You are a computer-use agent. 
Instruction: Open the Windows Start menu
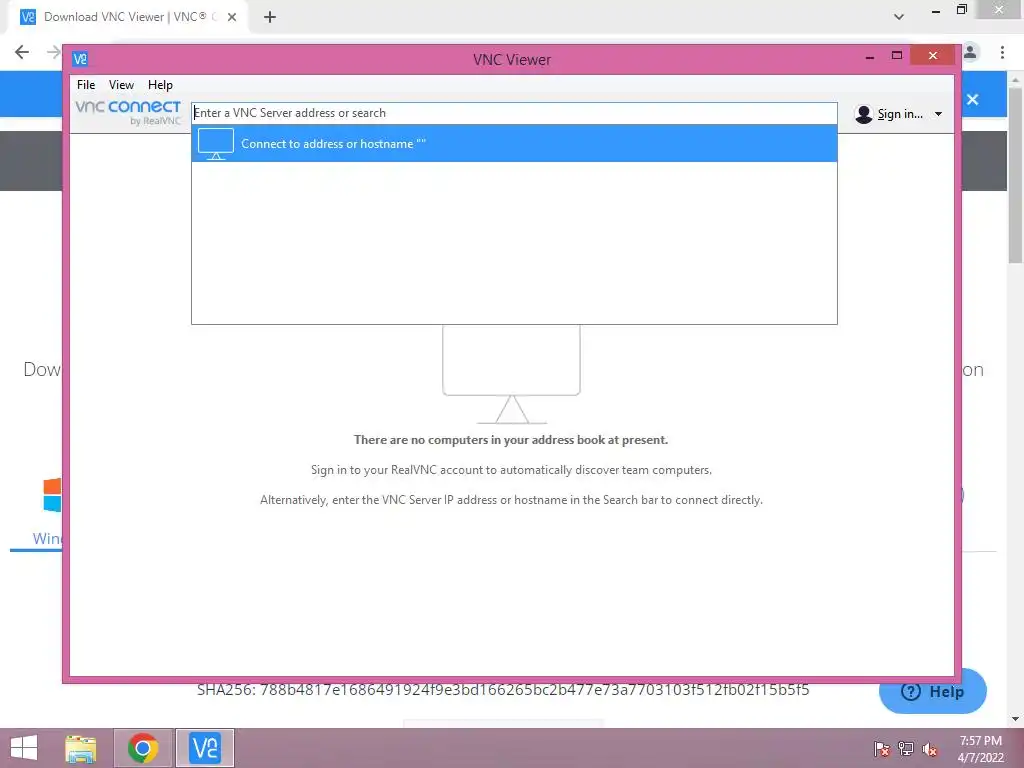24,748
